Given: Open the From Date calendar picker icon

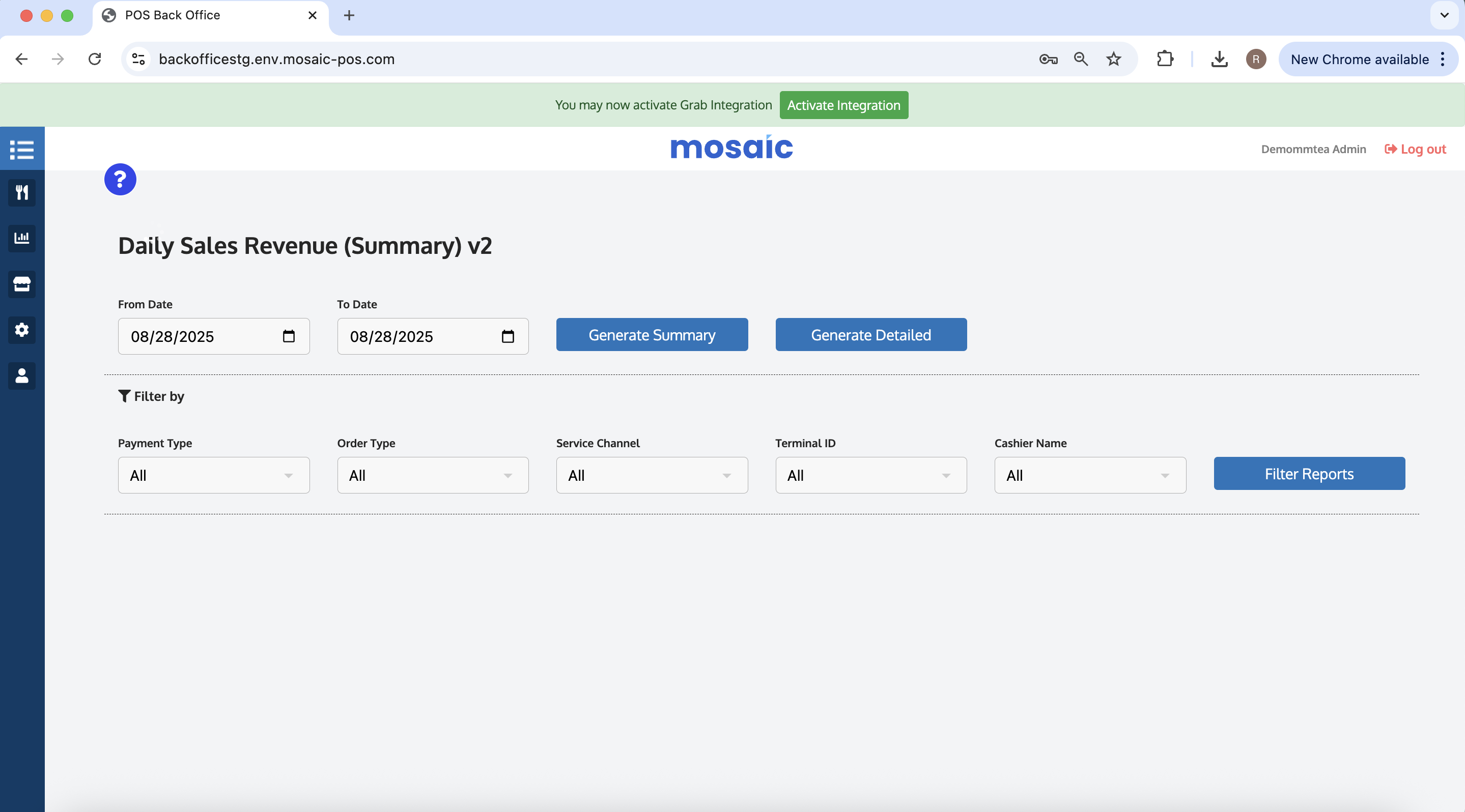Looking at the screenshot, I should click(x=288, y=336).
